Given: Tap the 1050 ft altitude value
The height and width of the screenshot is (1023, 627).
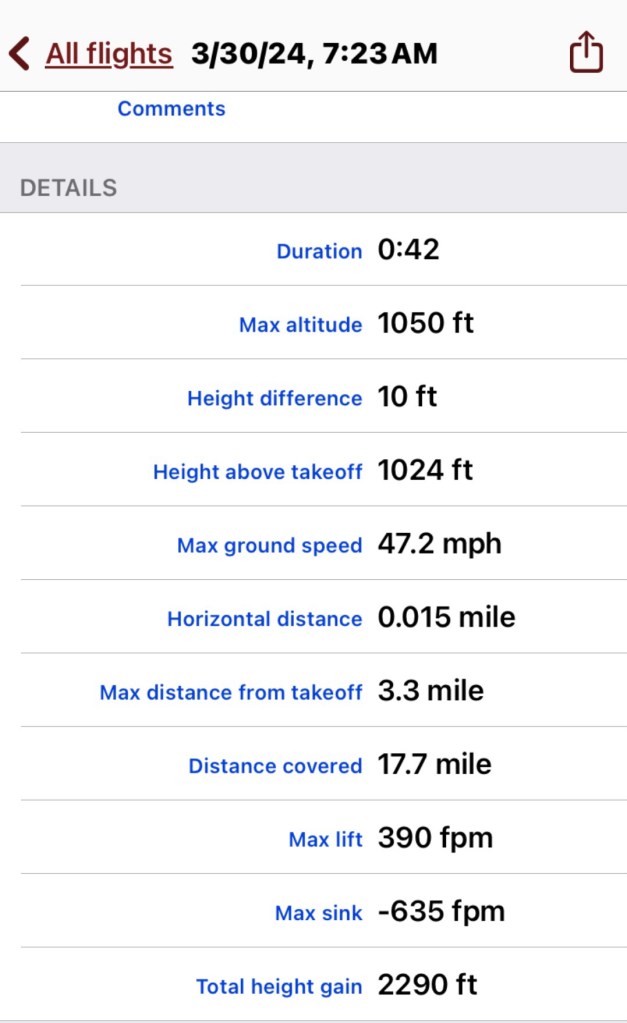Looking at the screenshot, I should click(x=425, y=323).
